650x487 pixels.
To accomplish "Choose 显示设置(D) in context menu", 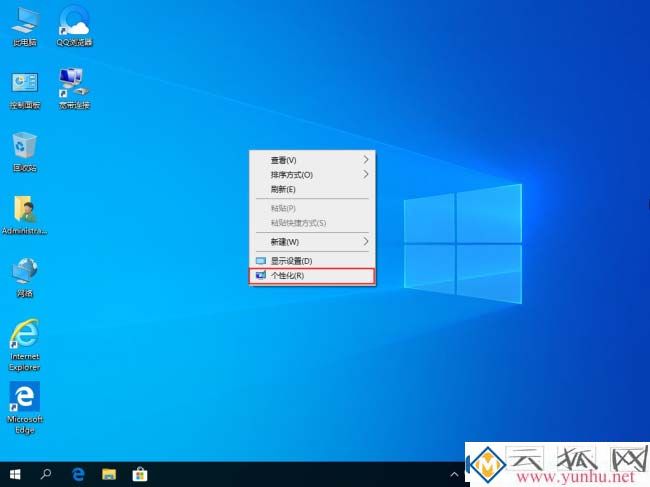I will (x=312, y=261).
